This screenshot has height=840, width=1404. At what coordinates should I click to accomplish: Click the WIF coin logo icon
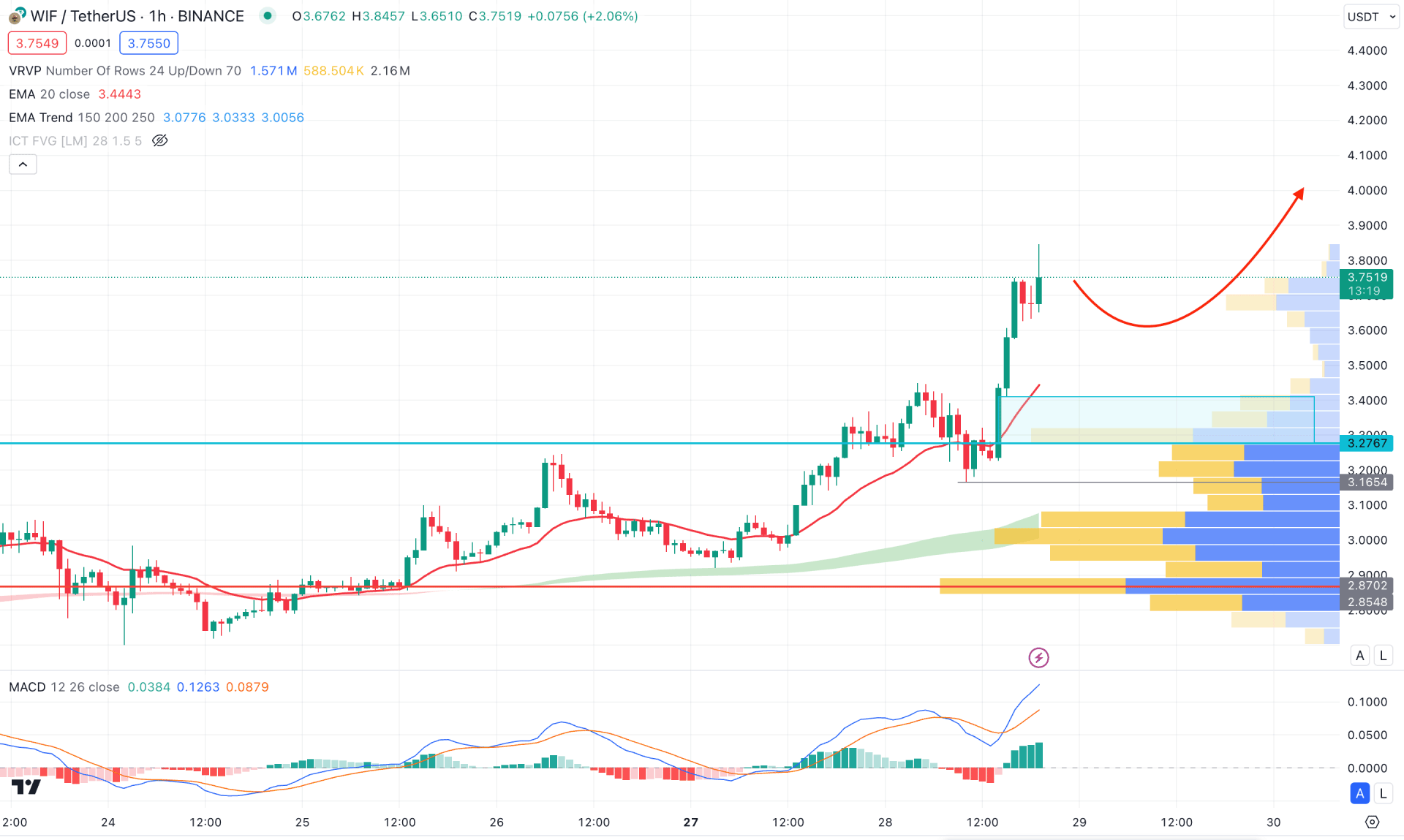coord(15,15)
